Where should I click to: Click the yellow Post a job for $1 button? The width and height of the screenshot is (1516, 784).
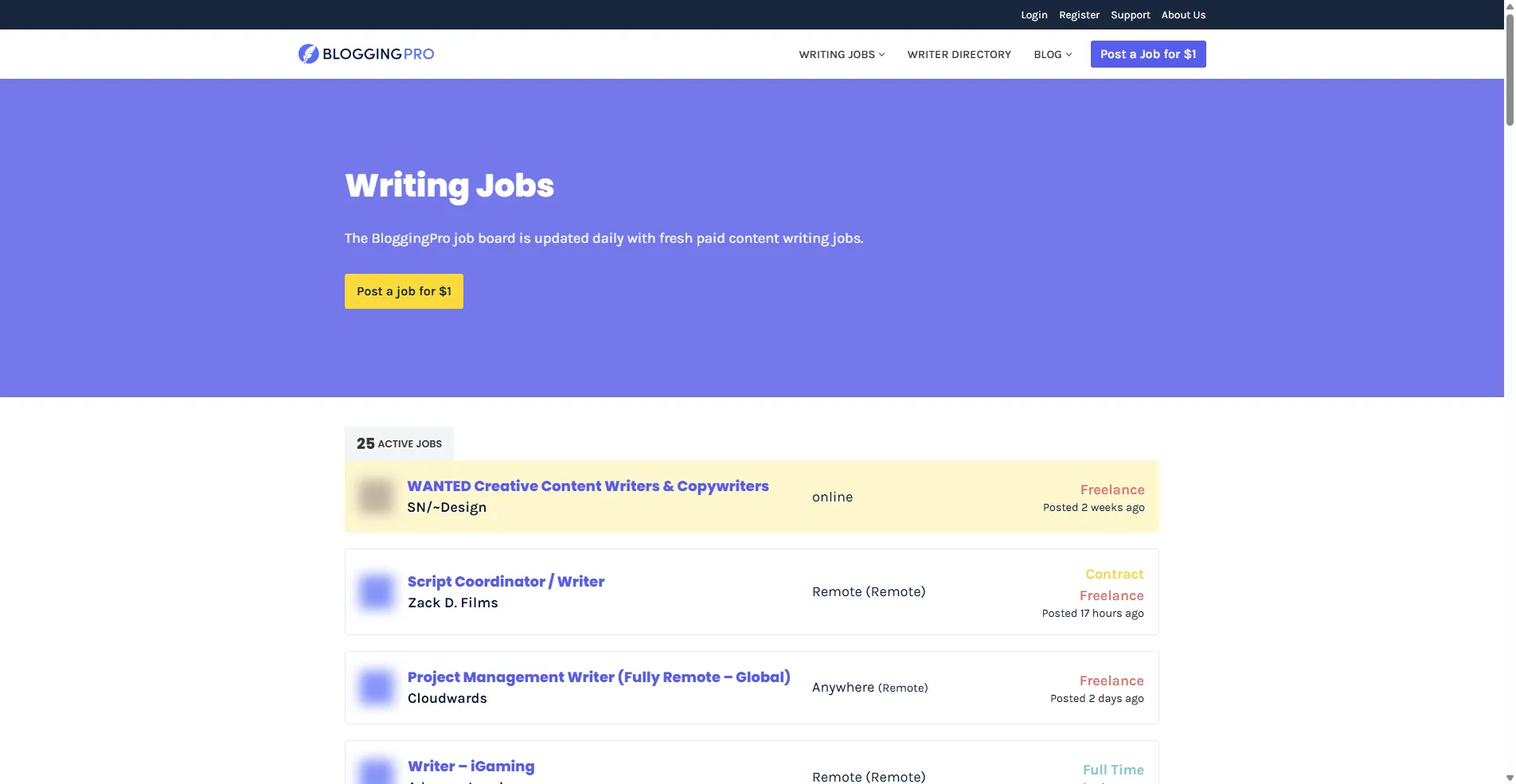(x=404, y=291)
